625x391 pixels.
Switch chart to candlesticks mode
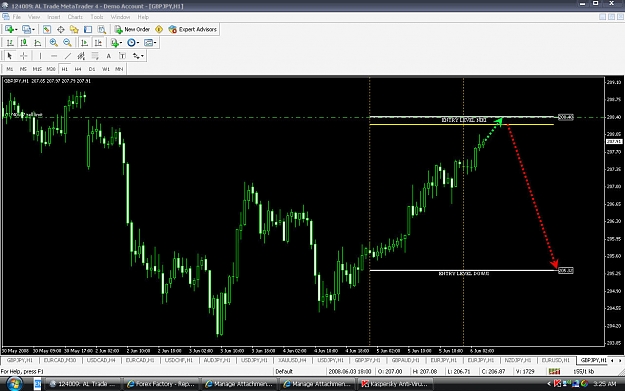(x=24, y=43)
